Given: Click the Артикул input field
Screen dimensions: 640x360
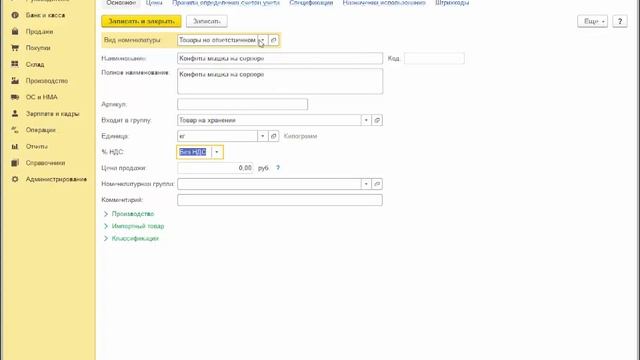Looking at the screenshot, I should (242, 104).
